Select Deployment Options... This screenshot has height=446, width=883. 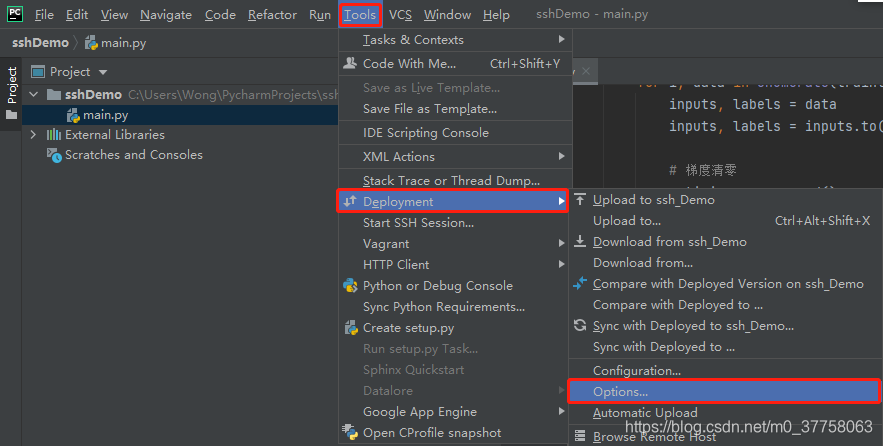tap(724, 391)
